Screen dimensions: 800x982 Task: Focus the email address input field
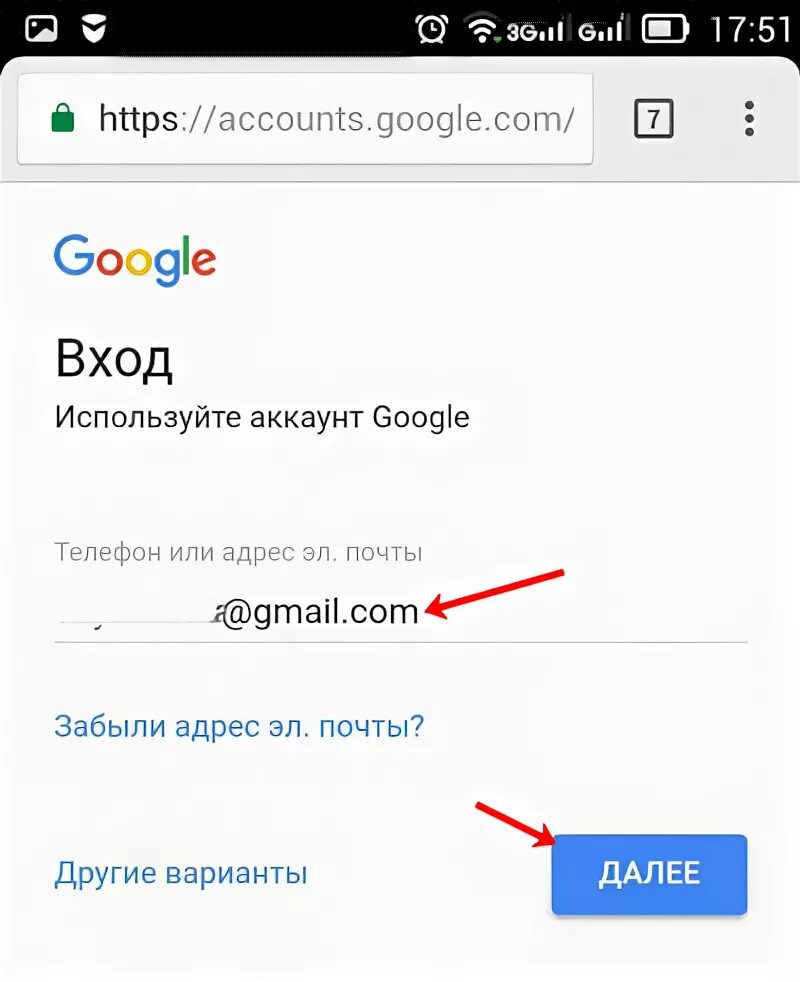(401, 612)
